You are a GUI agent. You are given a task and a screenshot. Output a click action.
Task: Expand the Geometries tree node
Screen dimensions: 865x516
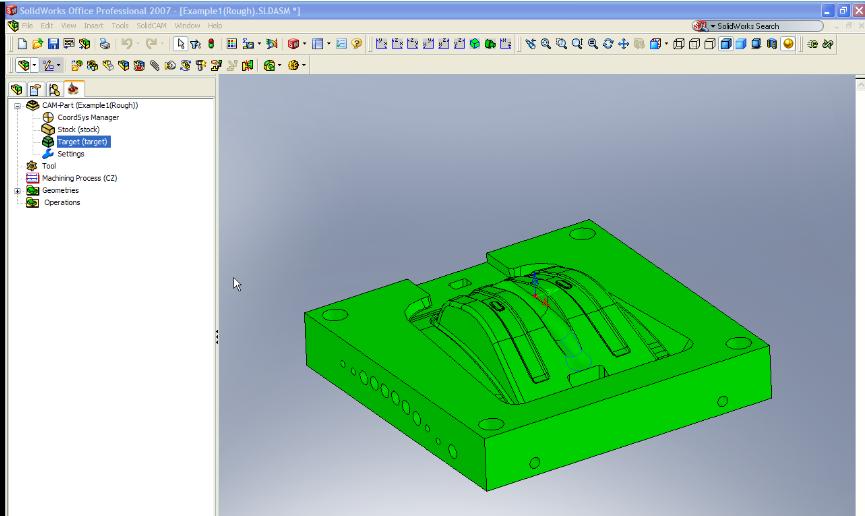(18, 191)
